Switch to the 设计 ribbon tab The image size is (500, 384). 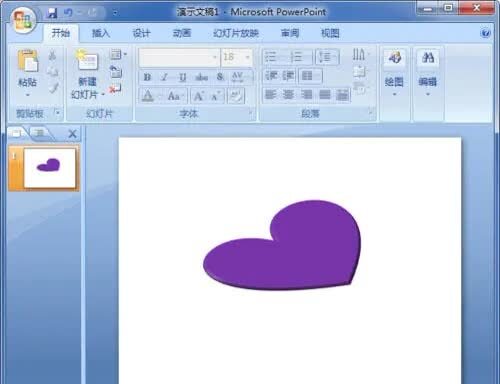click(x=141, y=33)
